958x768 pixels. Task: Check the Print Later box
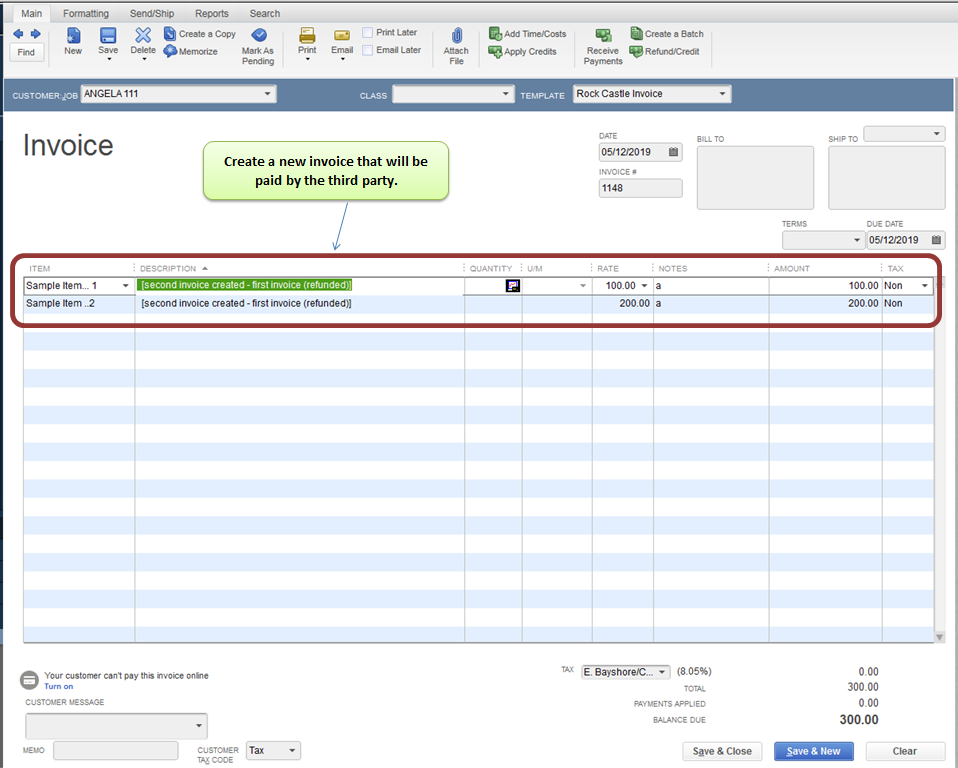(x=368, y=32)
